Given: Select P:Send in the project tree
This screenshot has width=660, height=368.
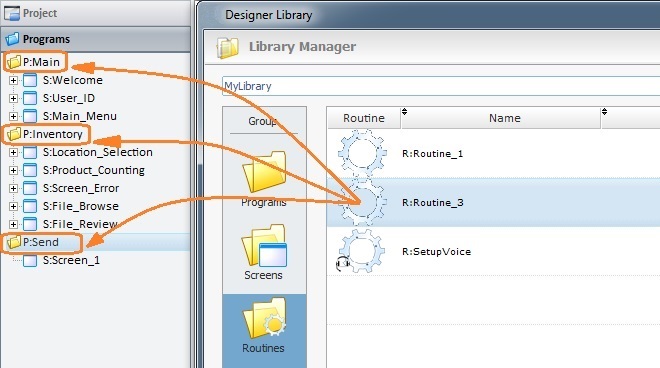Looking at the screenshot, I should coord(33,242).
